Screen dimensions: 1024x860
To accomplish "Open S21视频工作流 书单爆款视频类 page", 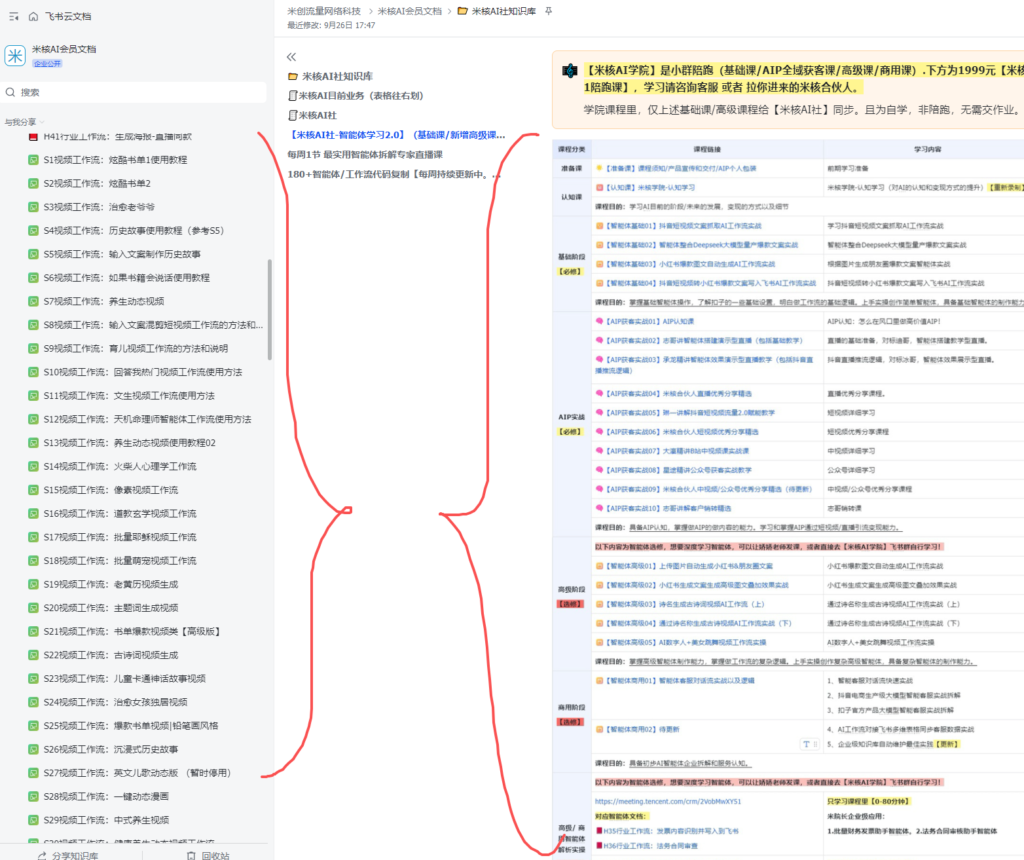I will coord(132,631).
